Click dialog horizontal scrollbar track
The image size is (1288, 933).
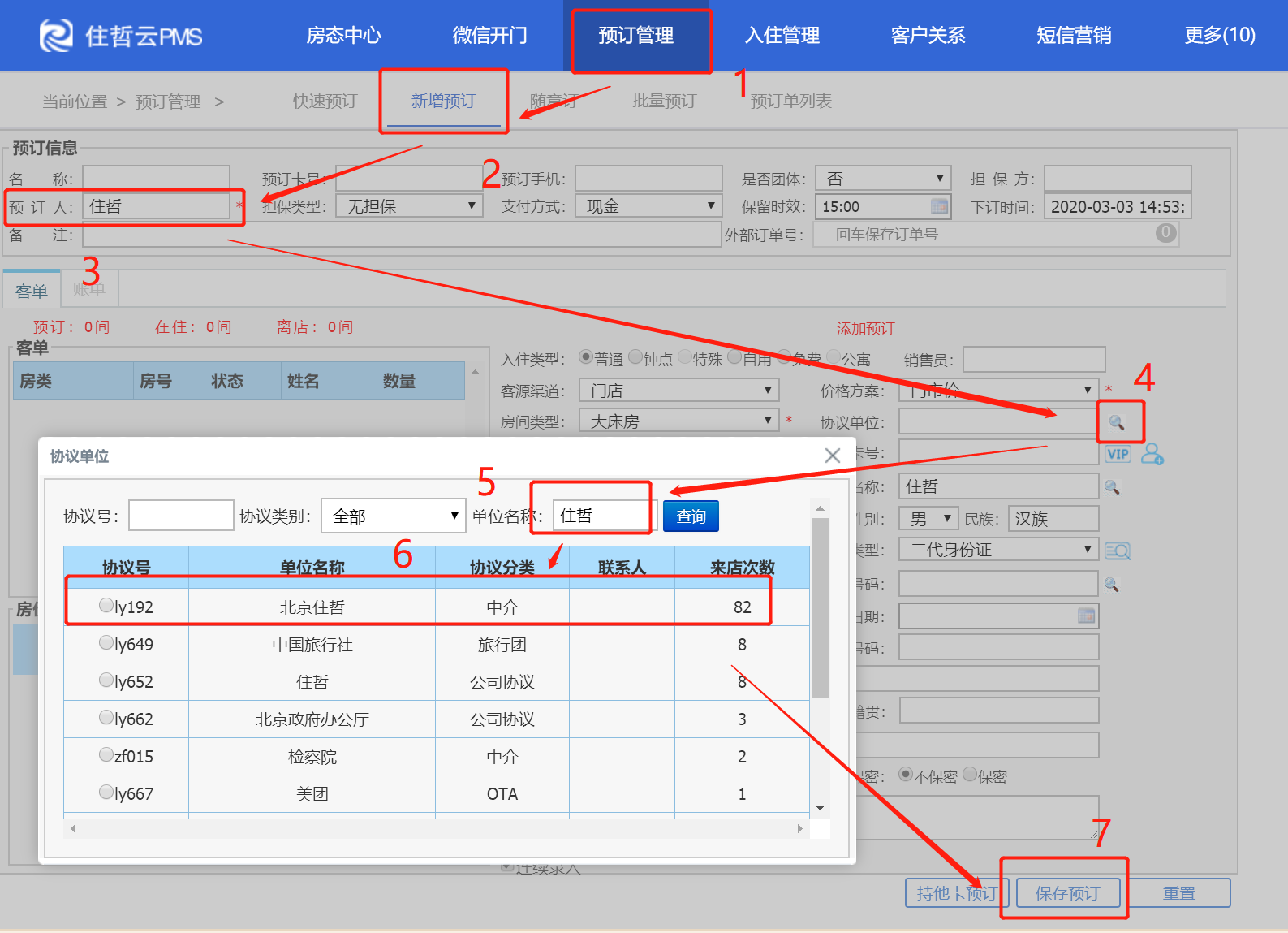point(436,828)
